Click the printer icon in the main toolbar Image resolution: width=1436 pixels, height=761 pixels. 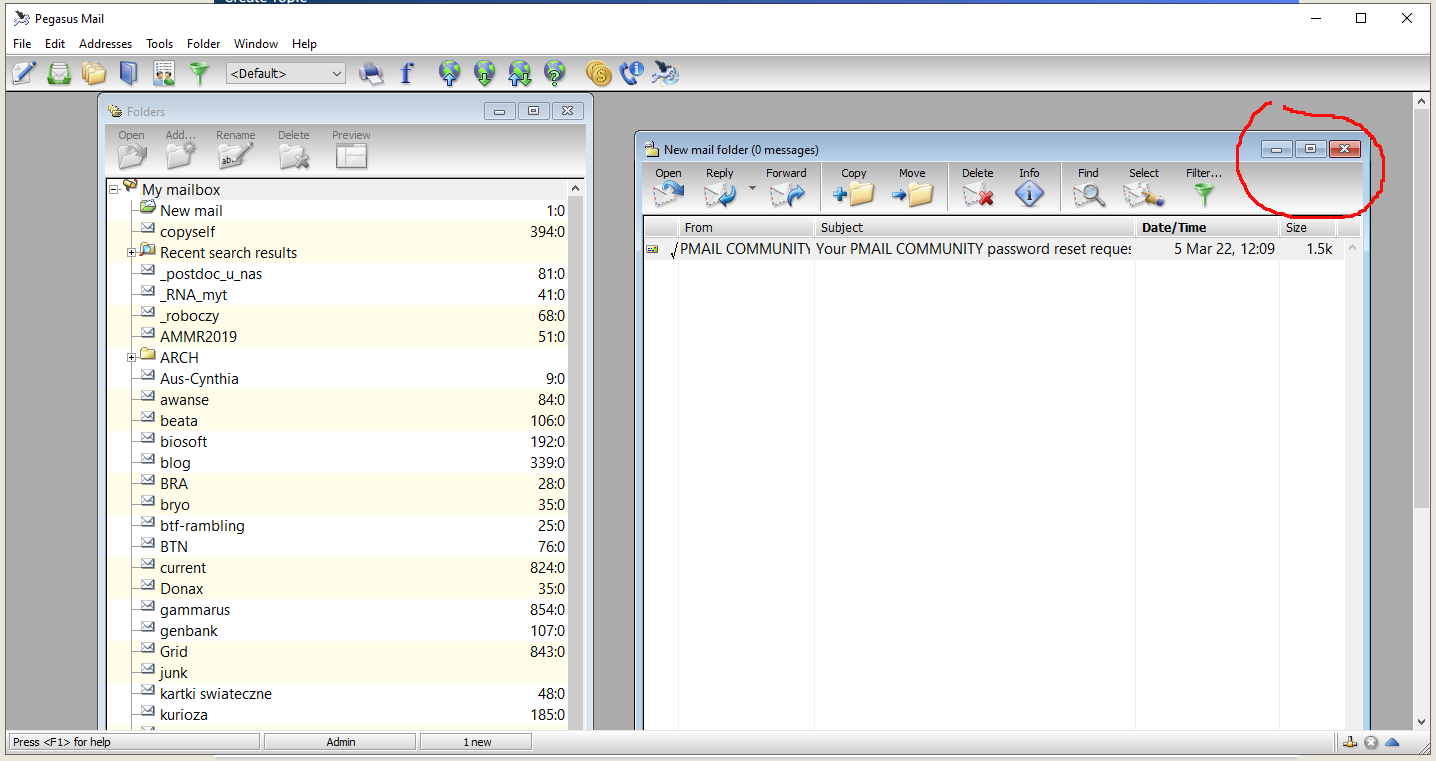[x=371, y=73]
